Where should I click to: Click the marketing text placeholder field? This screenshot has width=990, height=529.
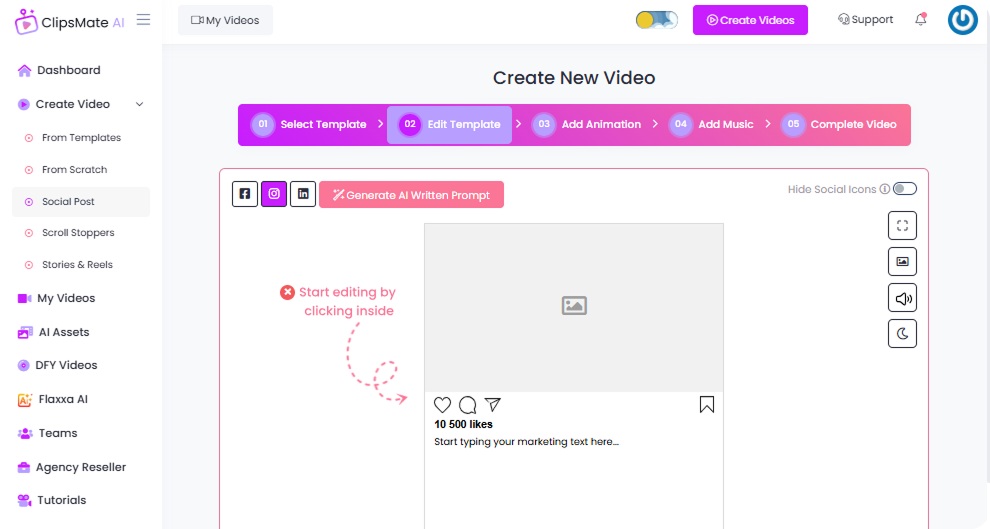pyautogui.click(x=527, y=442)
